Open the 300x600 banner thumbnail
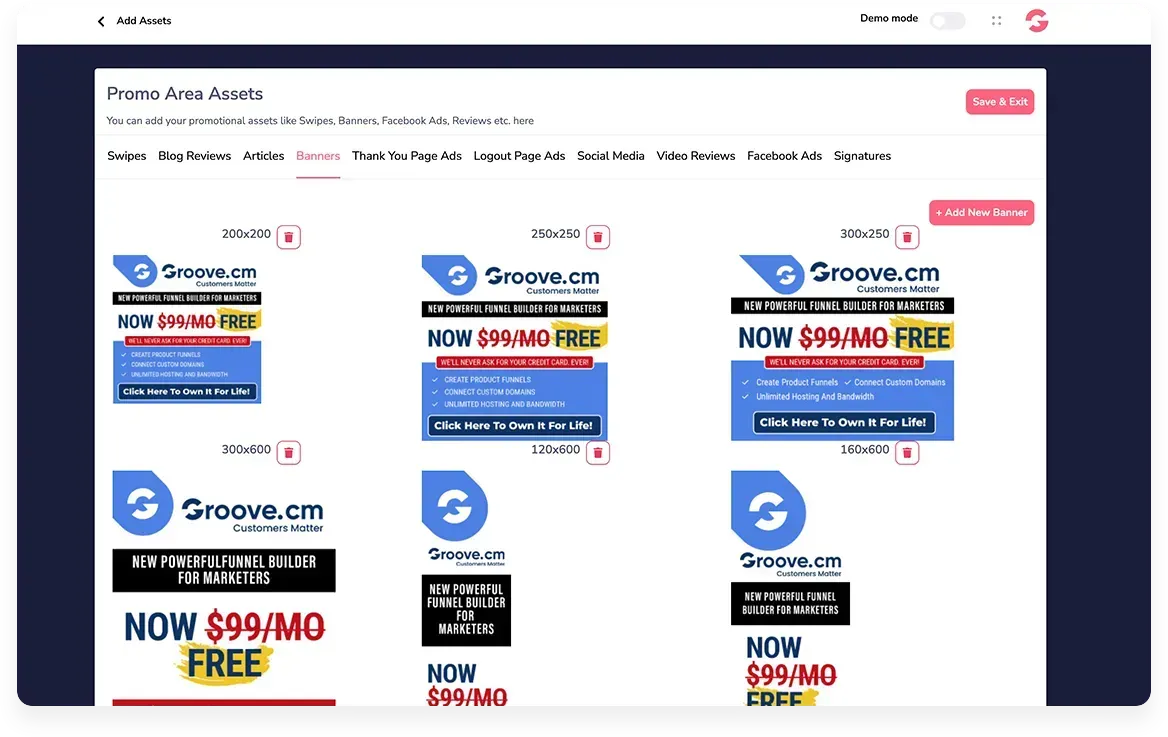The height and width of the screenshot is (737, 1168). tap(224, 588)
